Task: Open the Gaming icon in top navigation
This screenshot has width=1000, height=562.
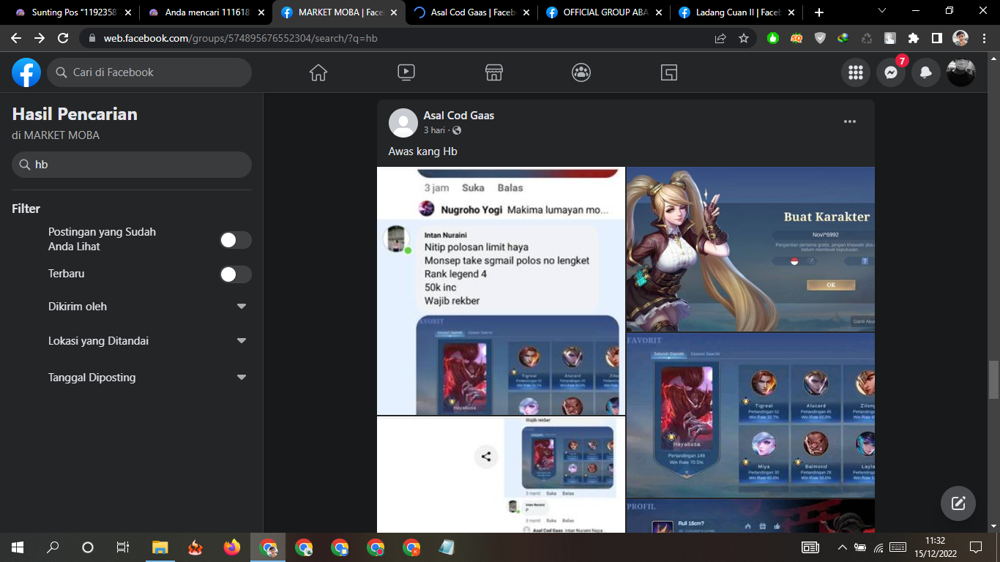Action: click(x=668, y=72)
